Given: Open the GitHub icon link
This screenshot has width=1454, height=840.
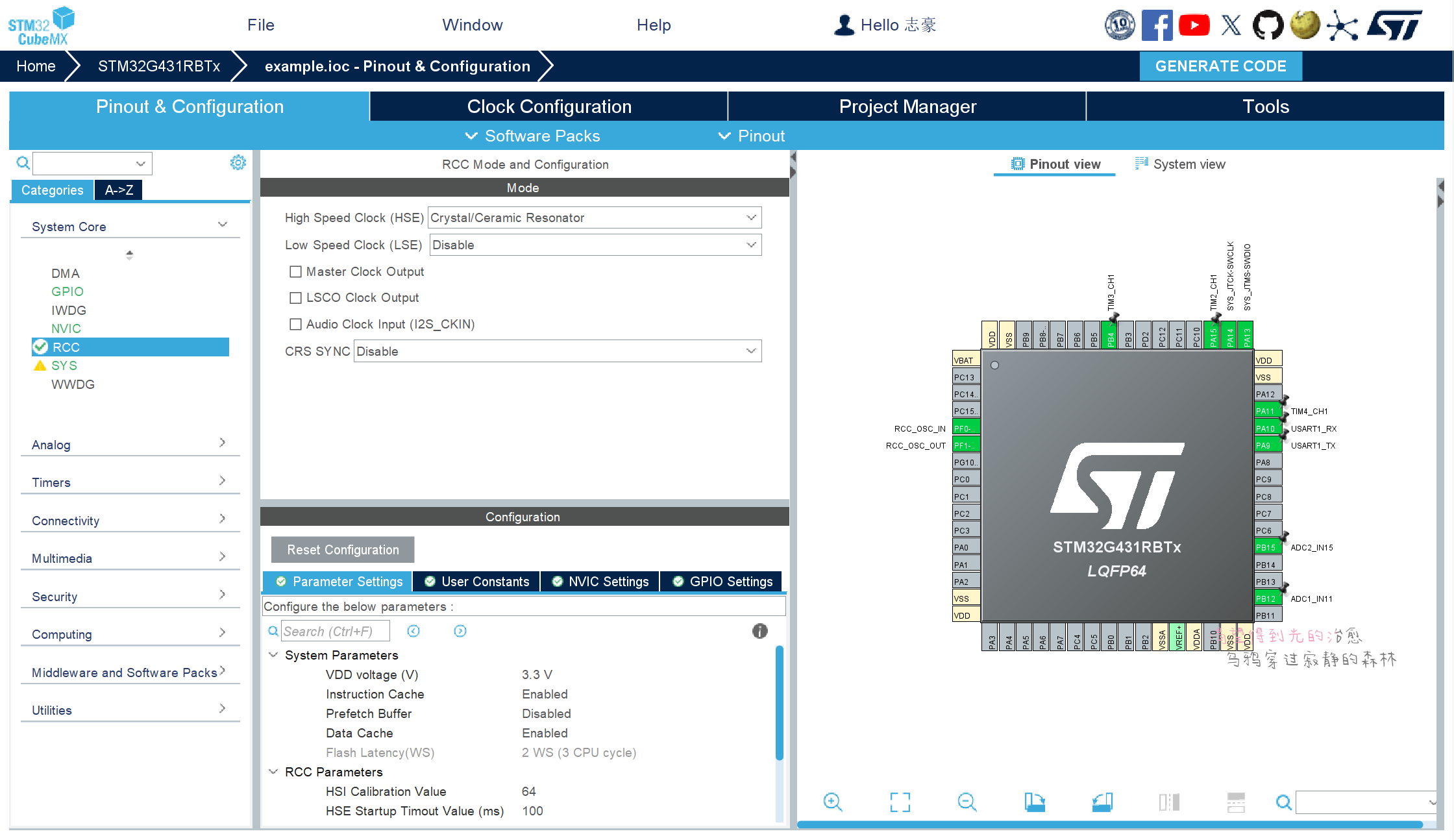Looking at the screenshot, I should coord(1267,25).
